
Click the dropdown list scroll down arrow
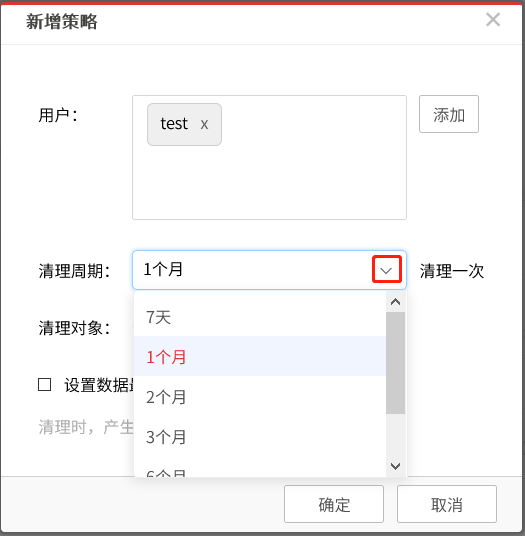coord(395,466)
